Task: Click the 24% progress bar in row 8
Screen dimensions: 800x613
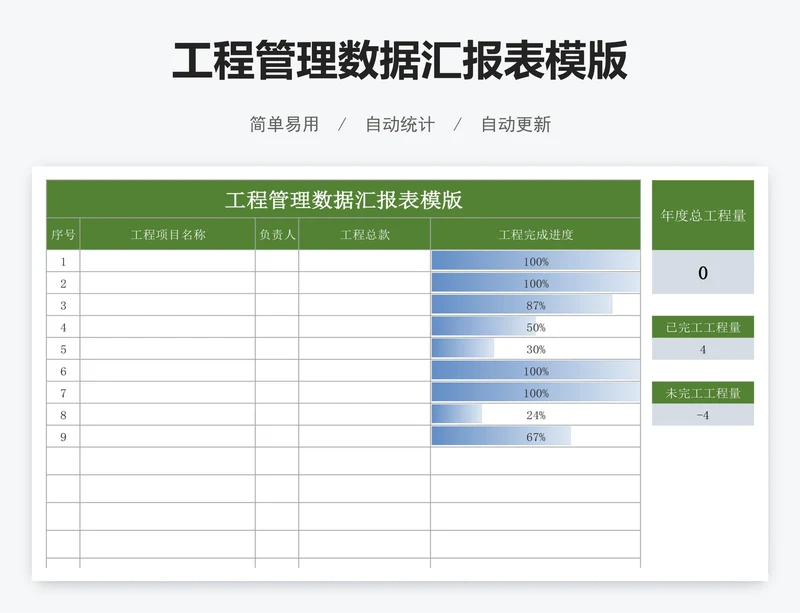Action: pos(457,415)
